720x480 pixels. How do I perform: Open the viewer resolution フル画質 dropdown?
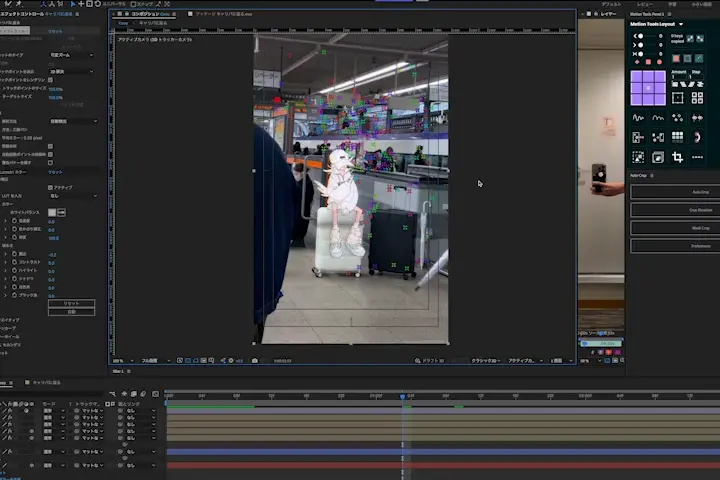pyautogui.click(x=151, y=360)
